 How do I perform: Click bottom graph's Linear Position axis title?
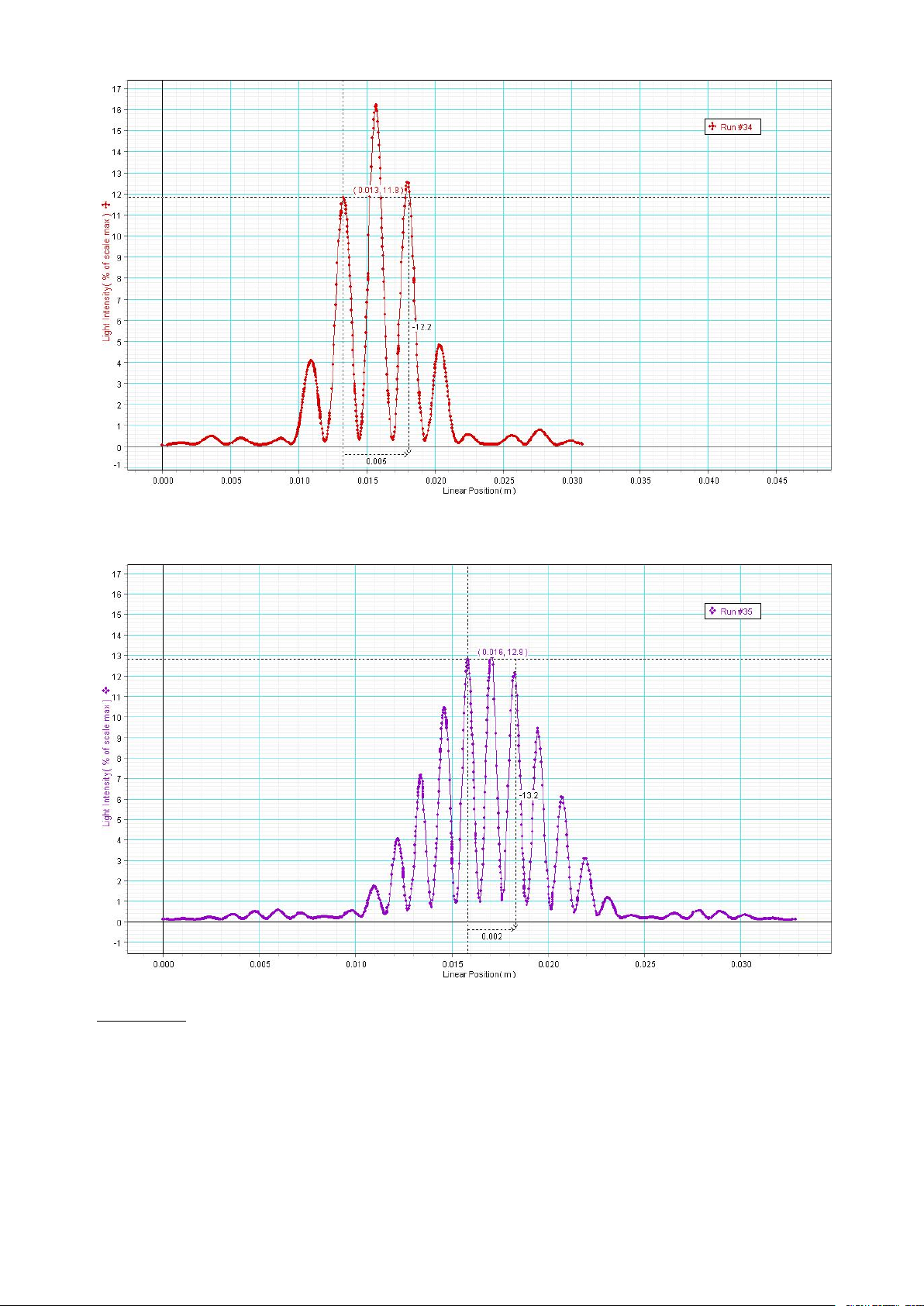[478, 974]
